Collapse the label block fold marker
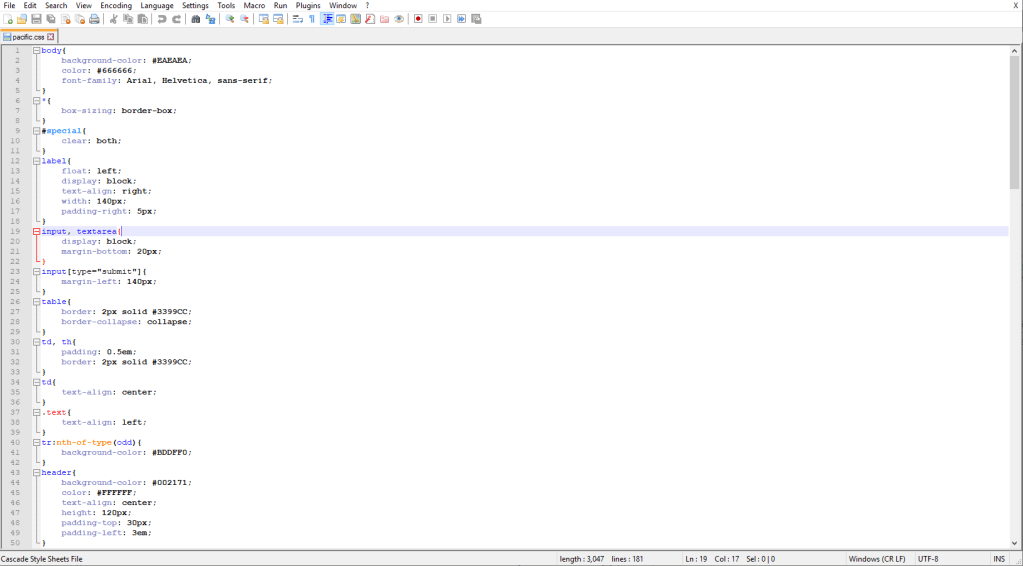Viewport: 1023px width, 566px height. tap(37, 161)
